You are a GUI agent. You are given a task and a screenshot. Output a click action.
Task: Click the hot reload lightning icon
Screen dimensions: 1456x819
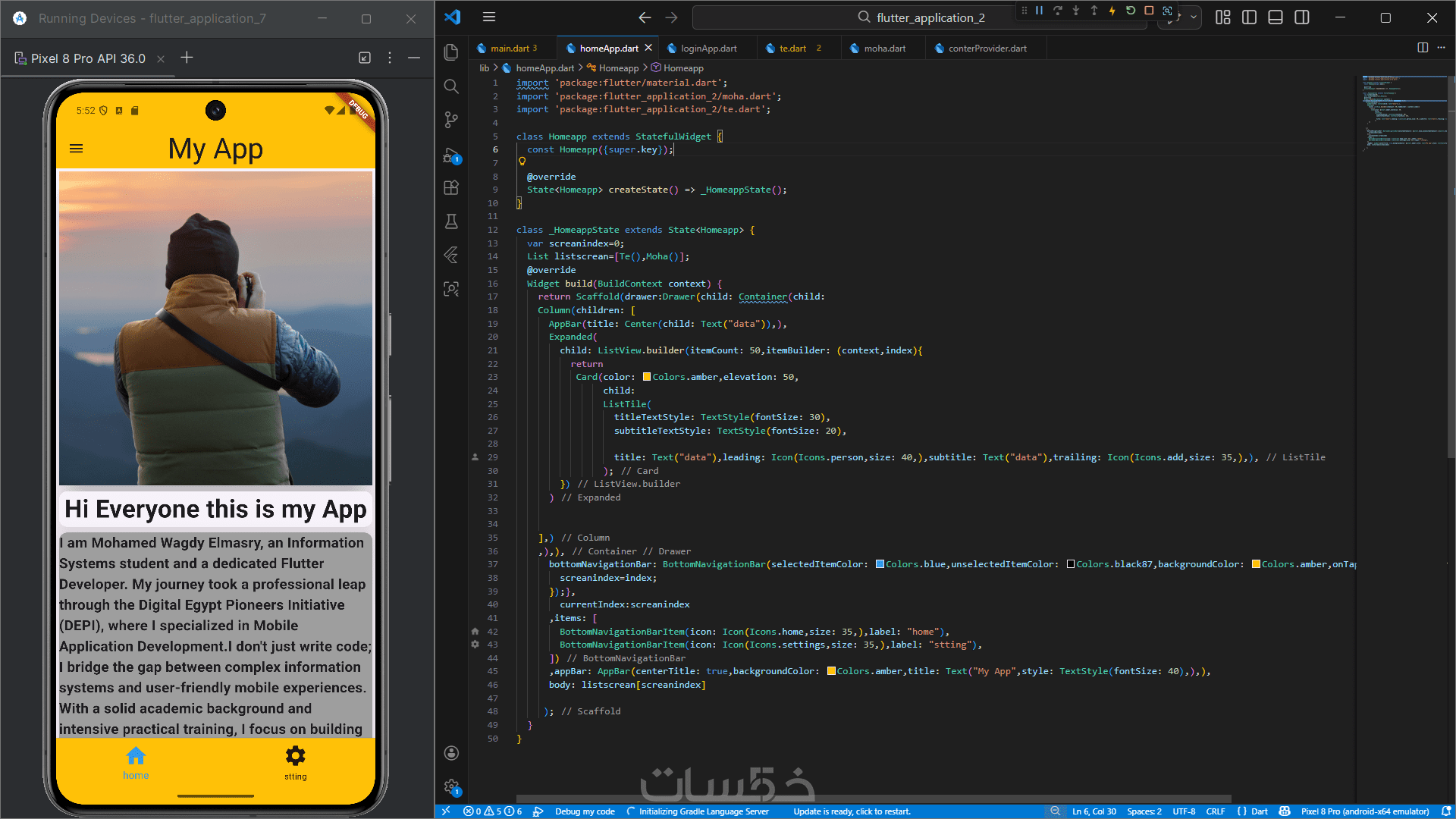coord(1112,11)
